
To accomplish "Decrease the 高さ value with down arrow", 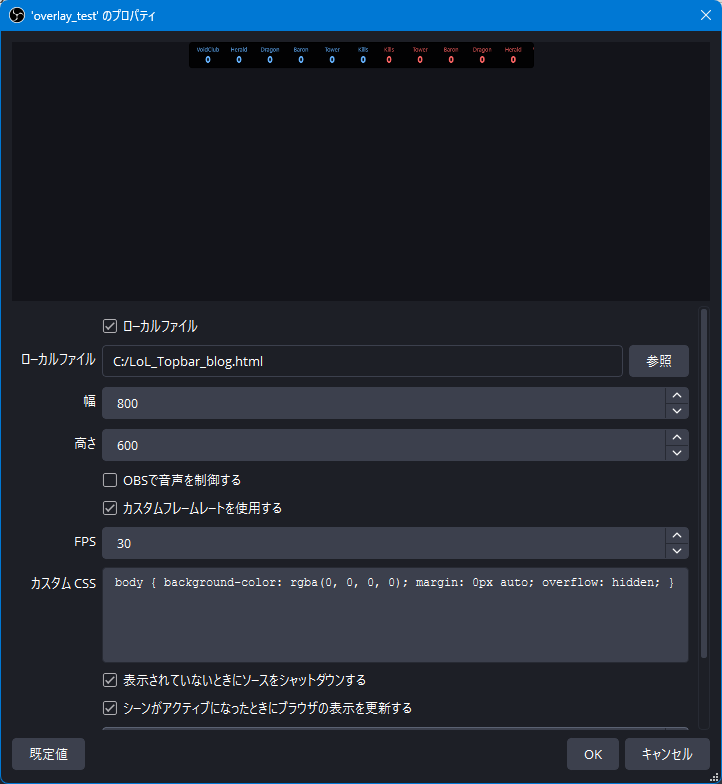I will click(x=677, y=453).
